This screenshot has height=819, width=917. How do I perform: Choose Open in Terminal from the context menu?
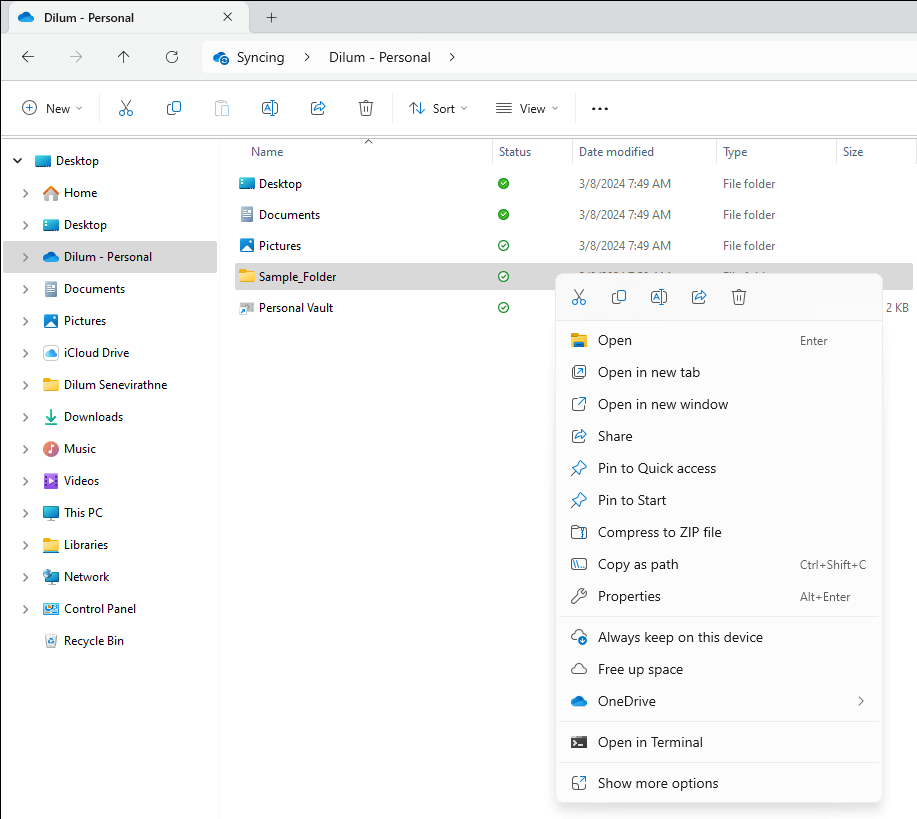coord(651,742)
